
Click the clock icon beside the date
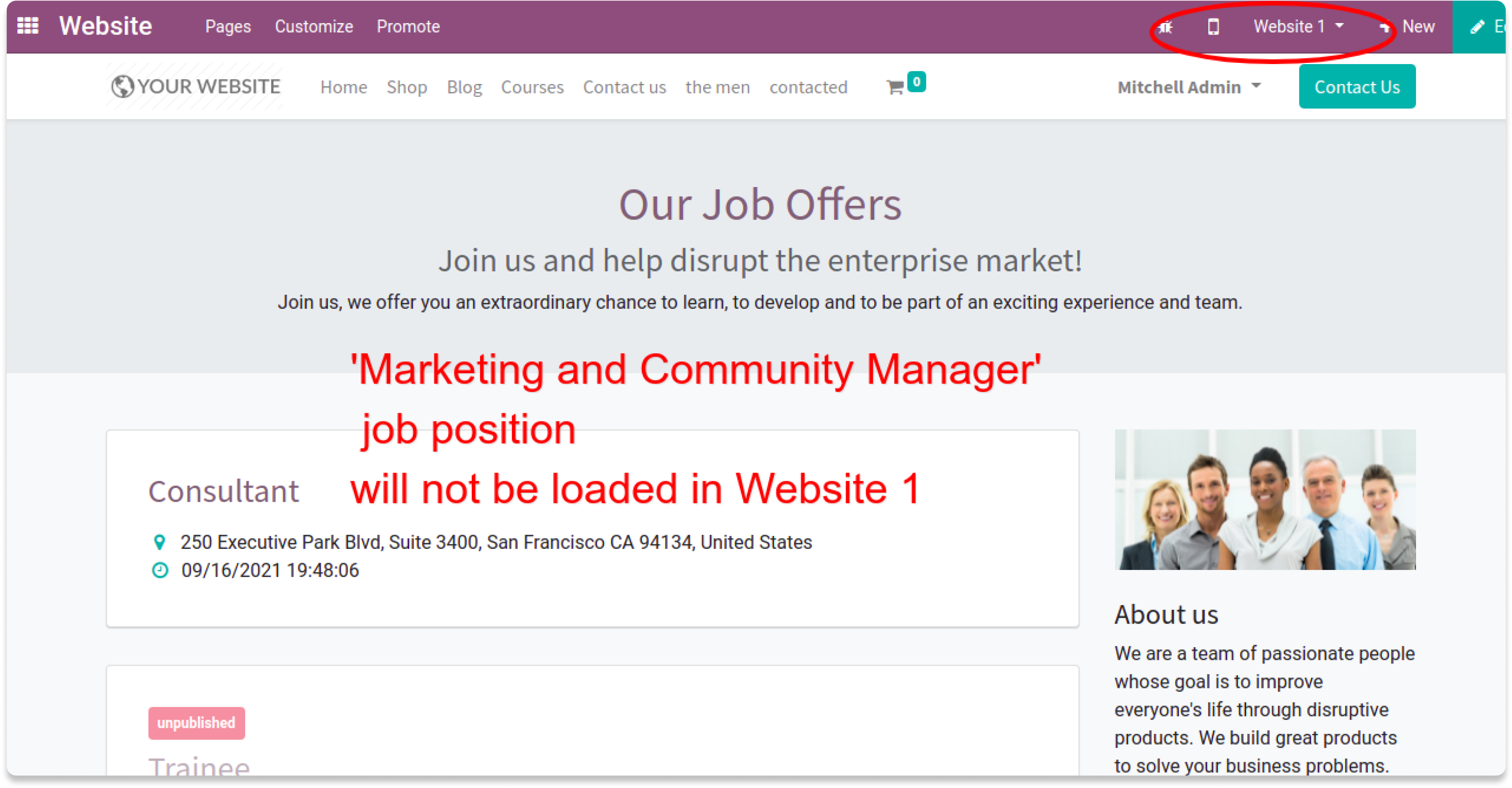tap(160, 570)
